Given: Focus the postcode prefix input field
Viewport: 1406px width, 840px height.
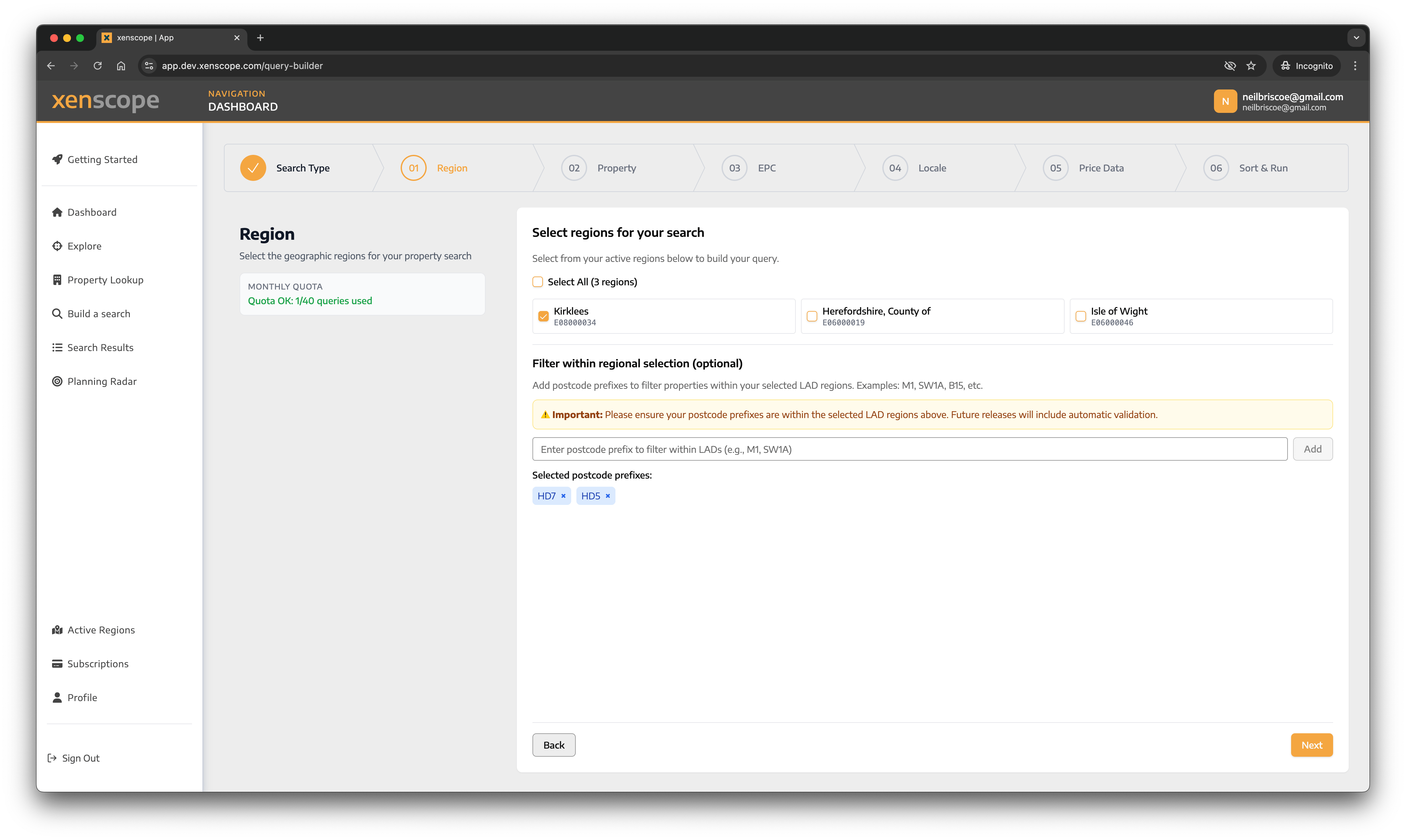Looking at the screenshot, I should 909,449.
